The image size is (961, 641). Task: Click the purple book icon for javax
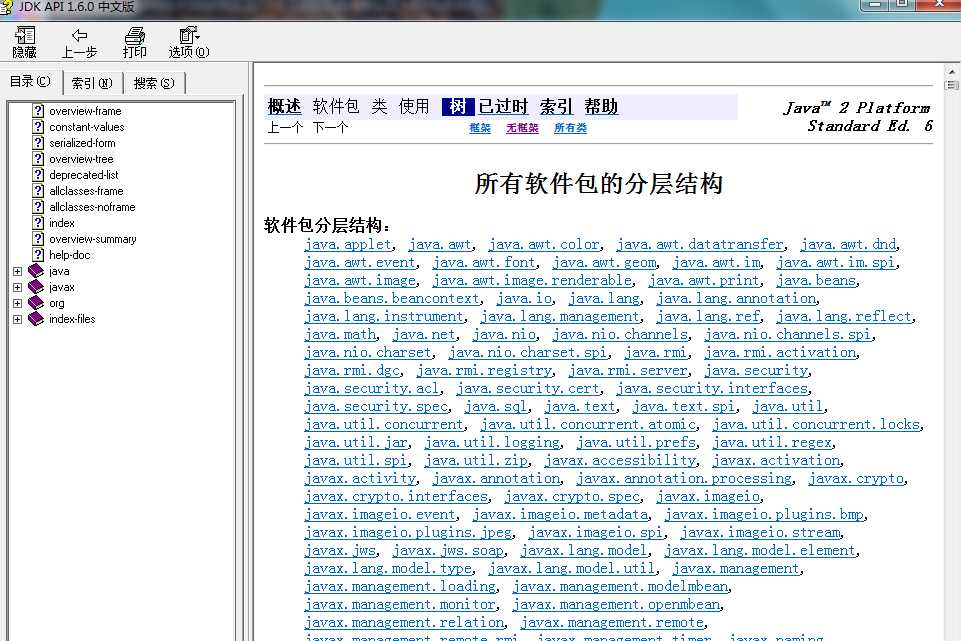pos(36,286)
